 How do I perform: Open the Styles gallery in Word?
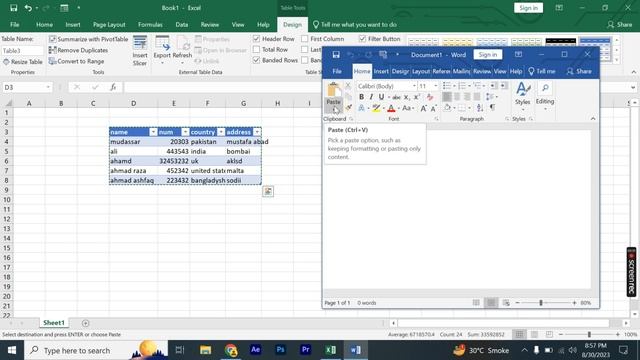click(x=522, y=95)
